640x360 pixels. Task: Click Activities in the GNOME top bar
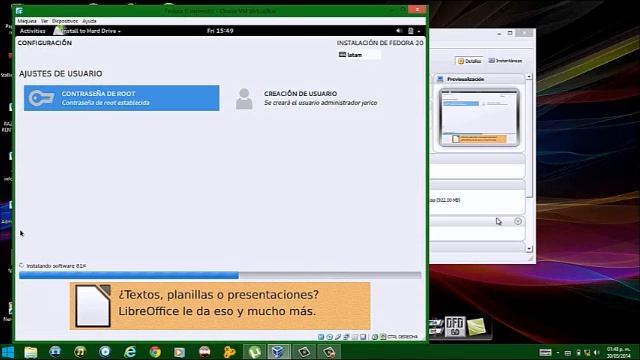pos(33,31)
